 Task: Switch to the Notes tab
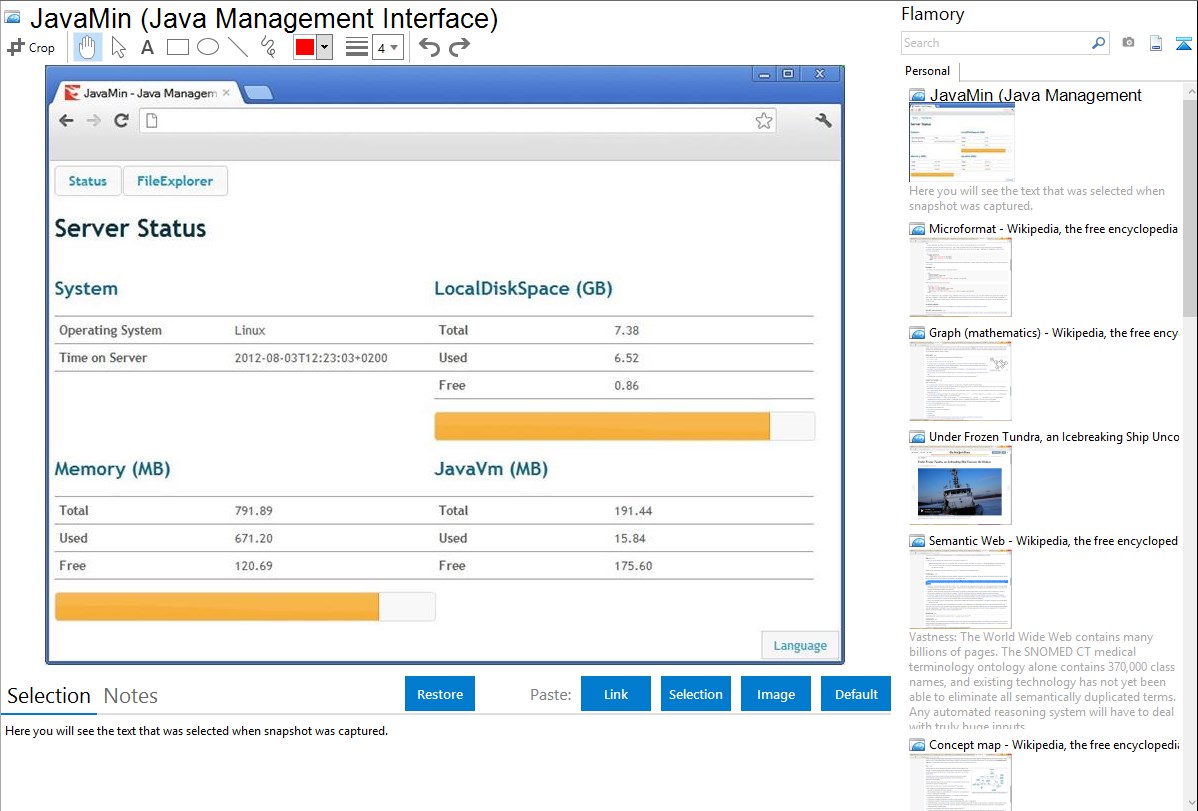click(131, 696)
